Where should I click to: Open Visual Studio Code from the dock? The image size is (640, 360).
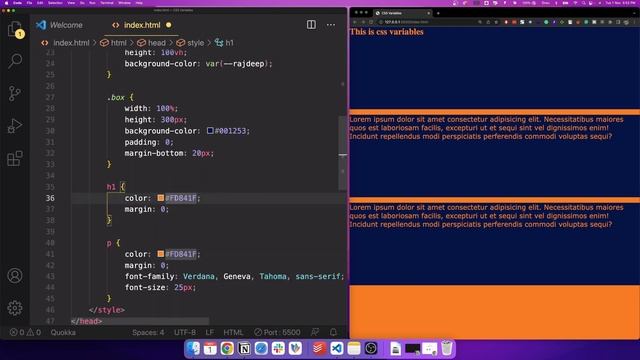[337, 348]
